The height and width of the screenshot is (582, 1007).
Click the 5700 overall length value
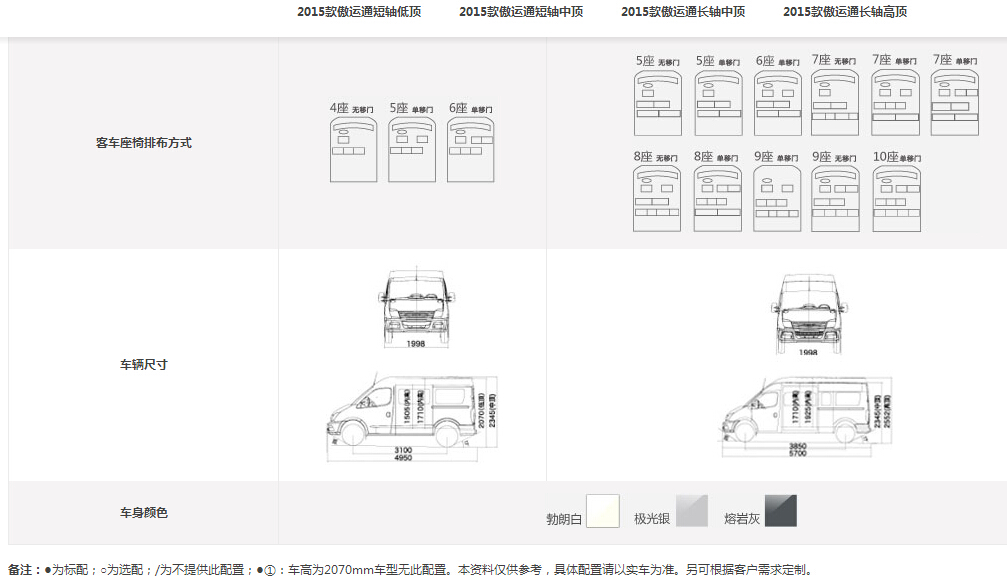pos(798,454)
